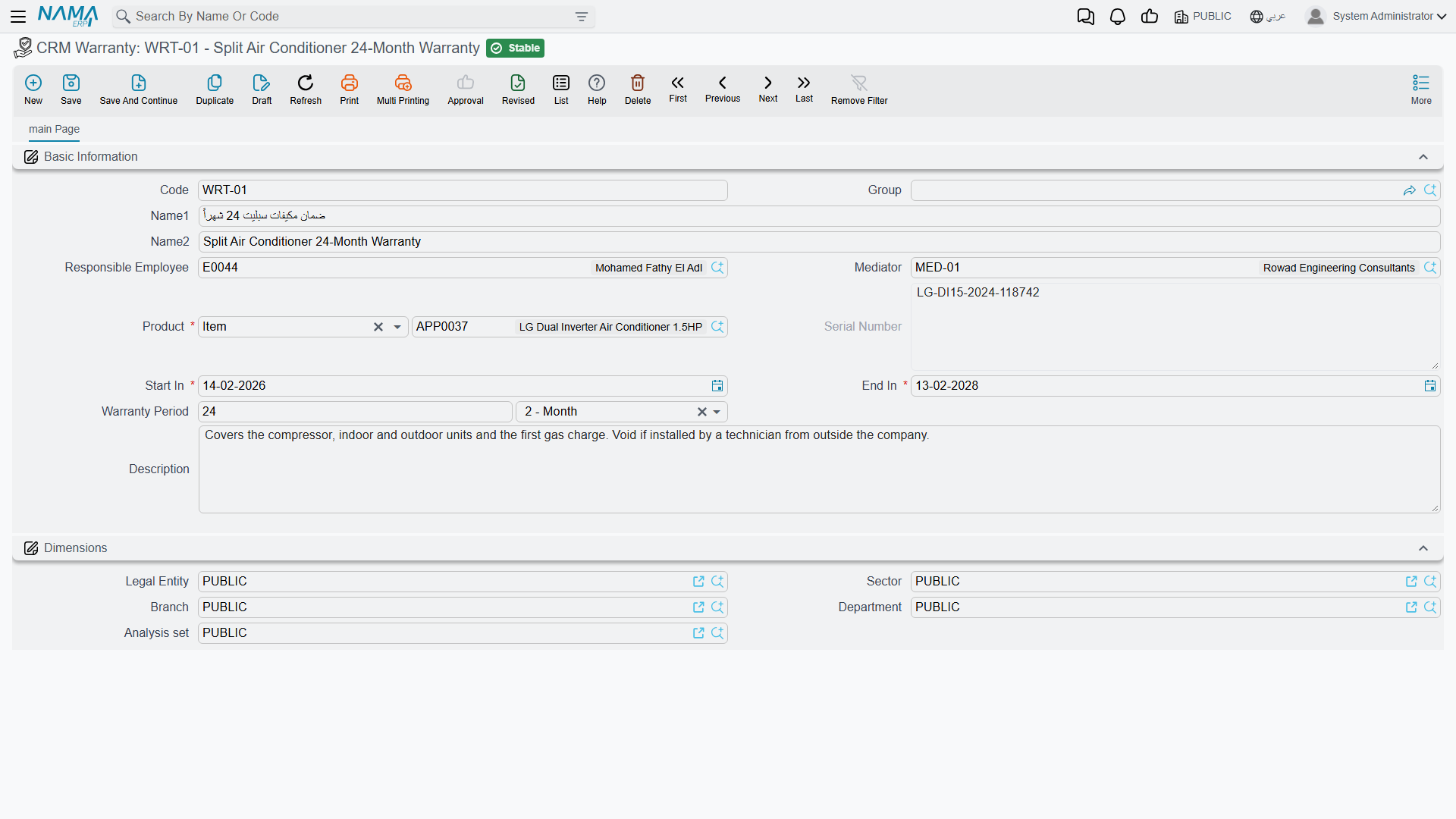This screenshot has width=1456, height=819.
Task: Go to Next record
Action: (768, 89)
